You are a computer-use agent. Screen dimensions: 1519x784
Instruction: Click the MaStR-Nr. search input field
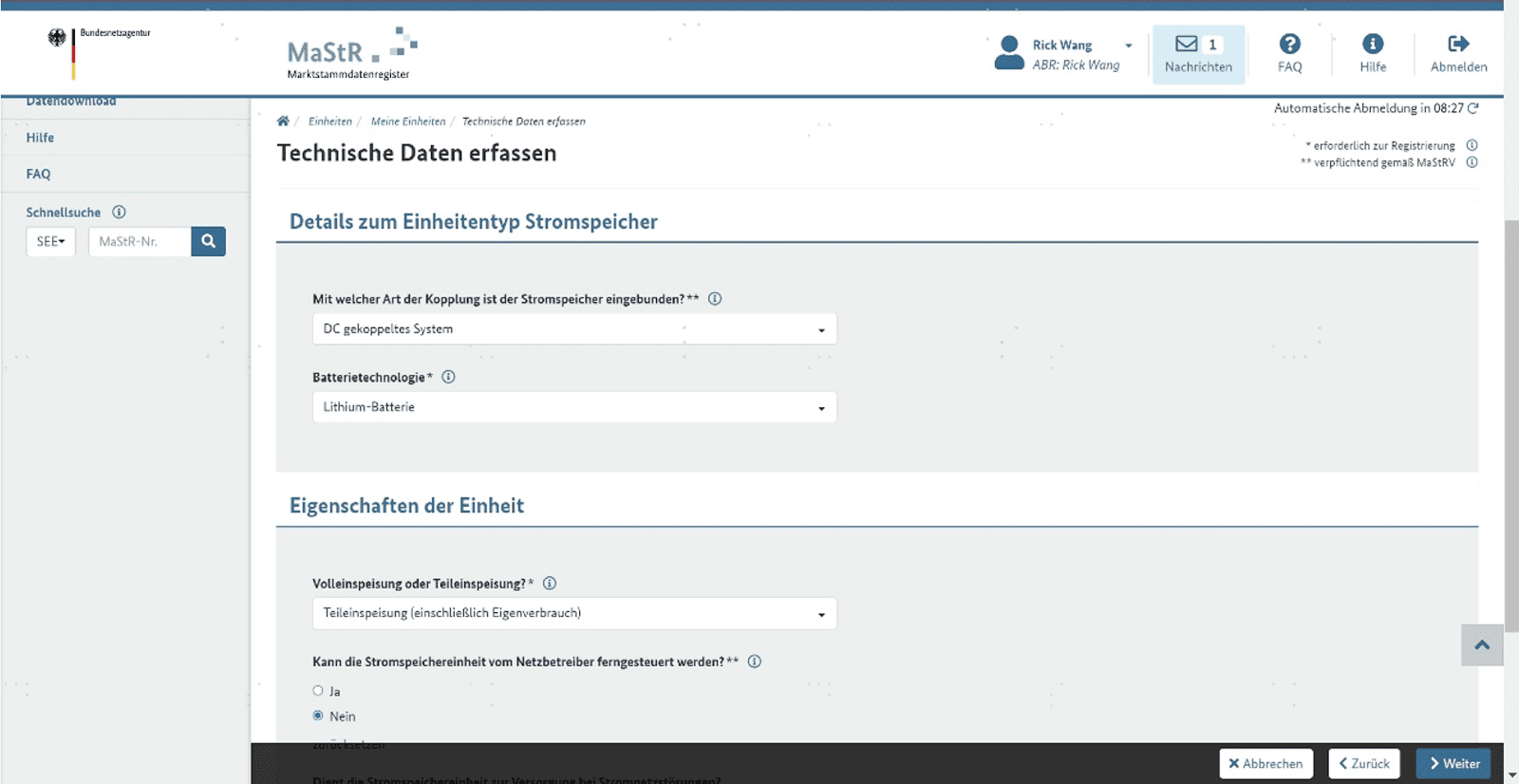[140, 241]
